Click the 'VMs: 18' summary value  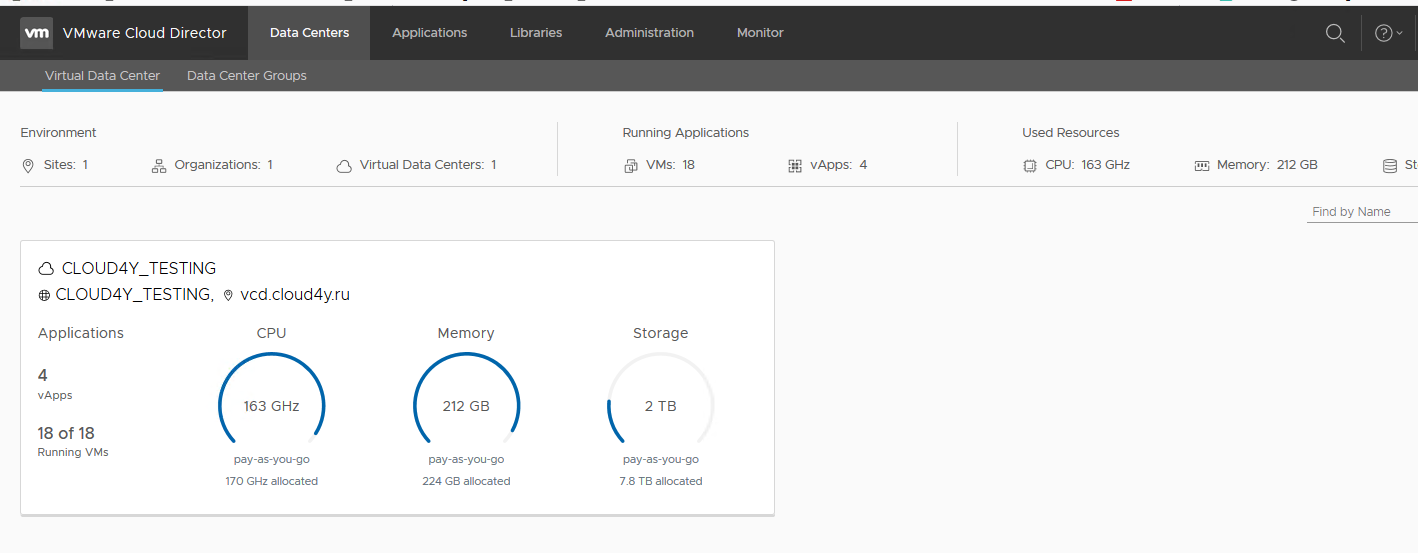click(671, 164)
